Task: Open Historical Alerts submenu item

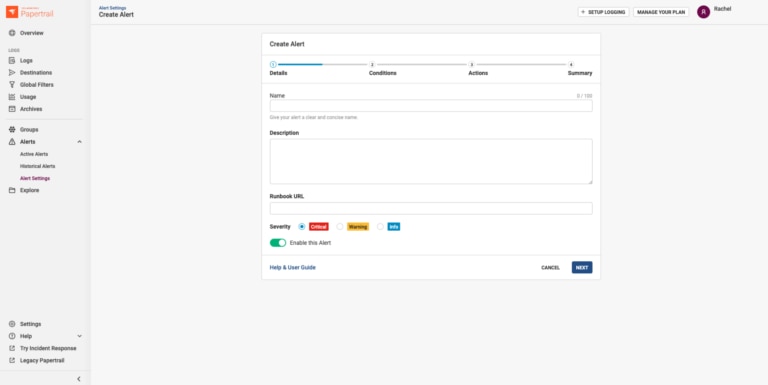Action: tap(37, 166)
